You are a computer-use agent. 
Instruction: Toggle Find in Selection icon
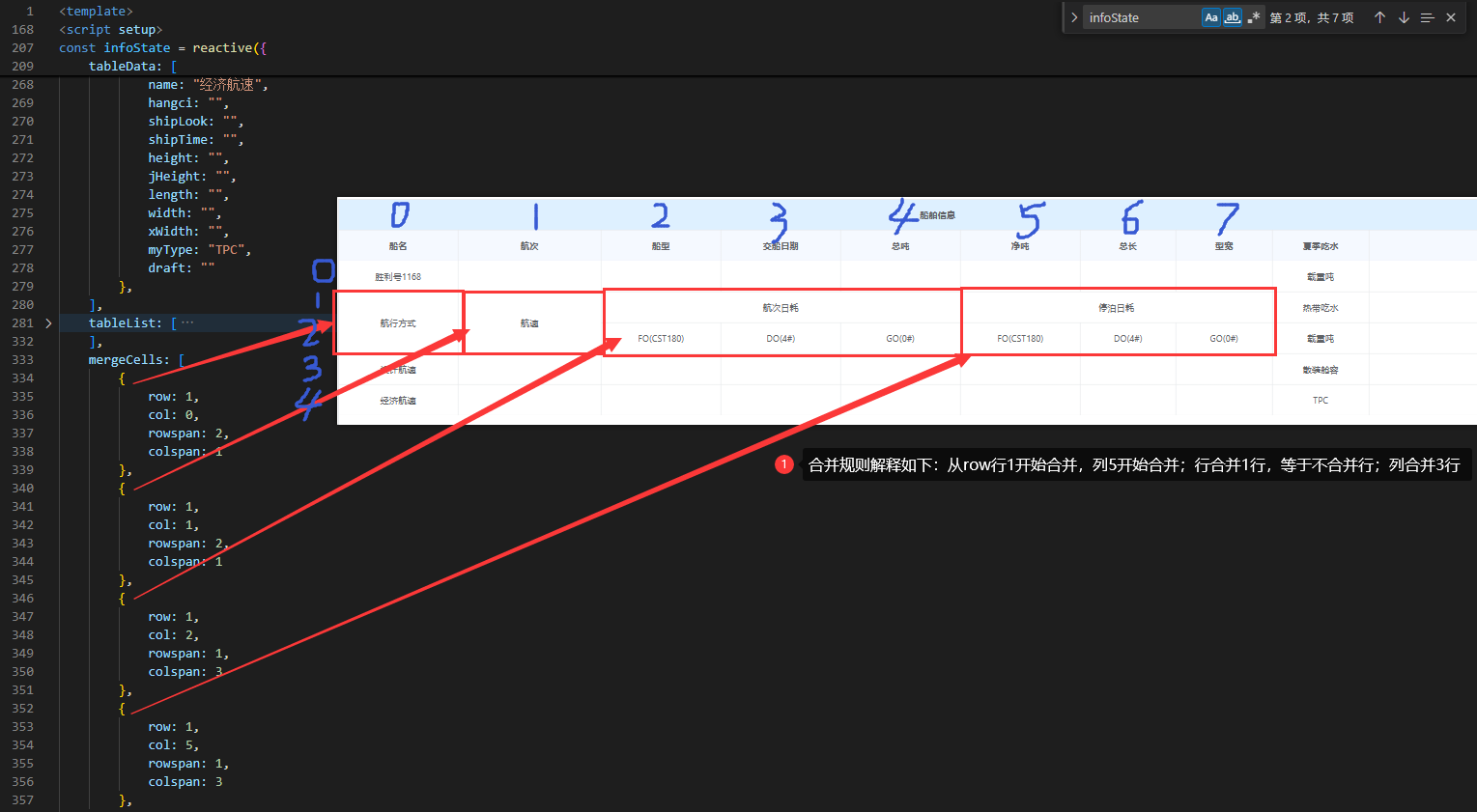coord(1427,17)
